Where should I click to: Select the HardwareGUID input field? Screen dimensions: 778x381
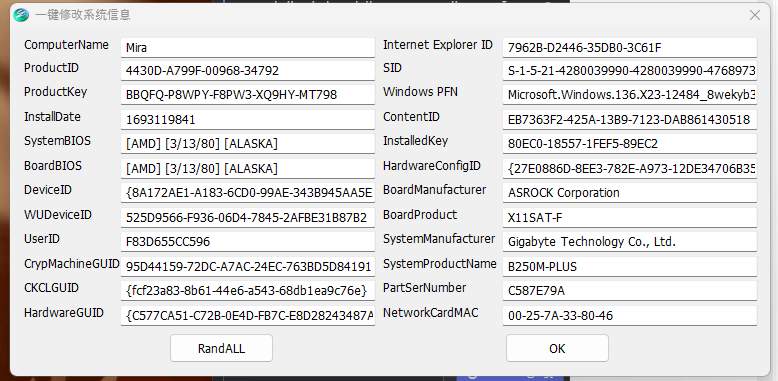248,316
